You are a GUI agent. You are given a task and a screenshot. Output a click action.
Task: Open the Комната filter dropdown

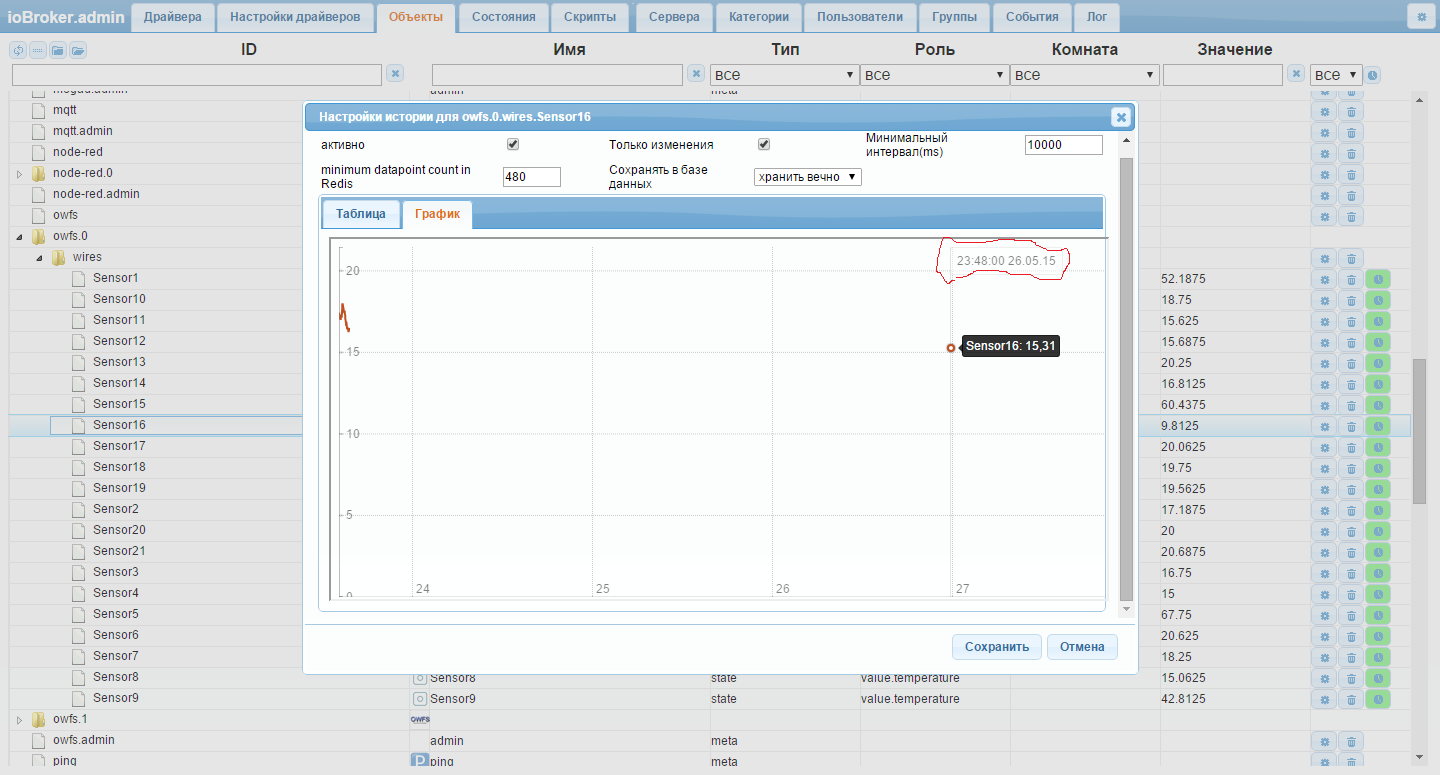1084,75
